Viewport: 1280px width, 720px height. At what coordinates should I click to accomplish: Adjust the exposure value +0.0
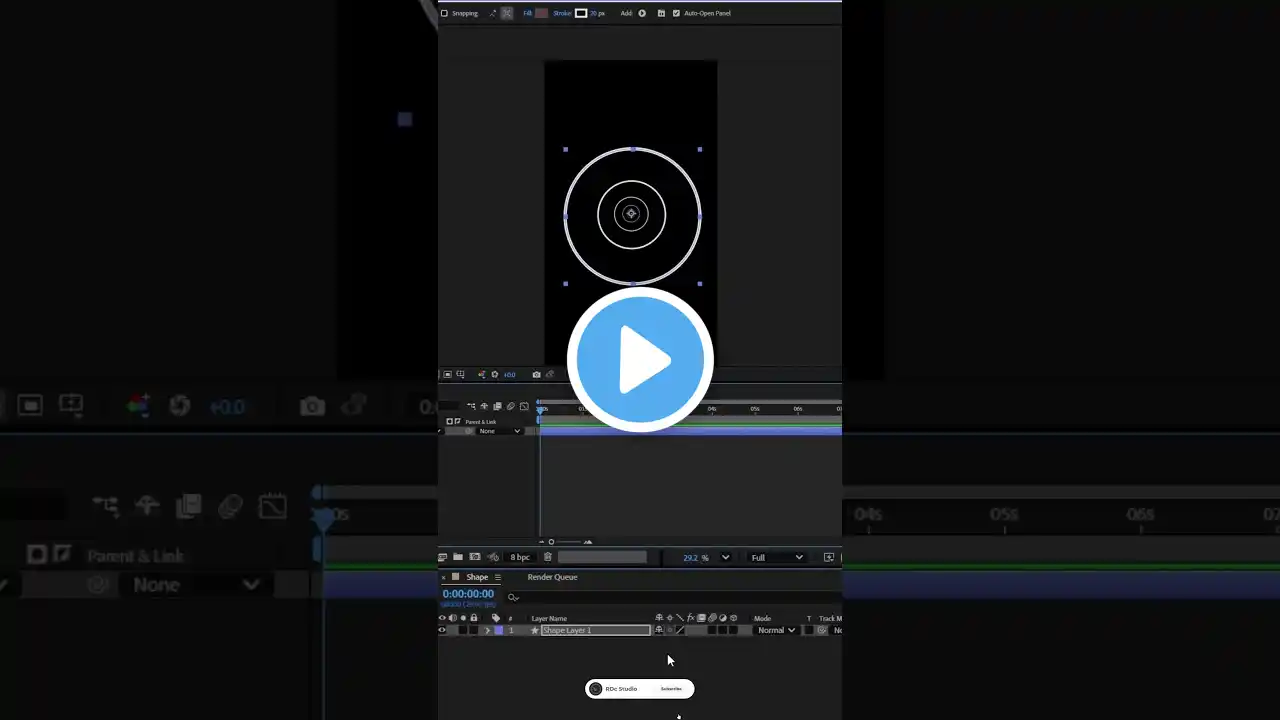click(509, 375)
